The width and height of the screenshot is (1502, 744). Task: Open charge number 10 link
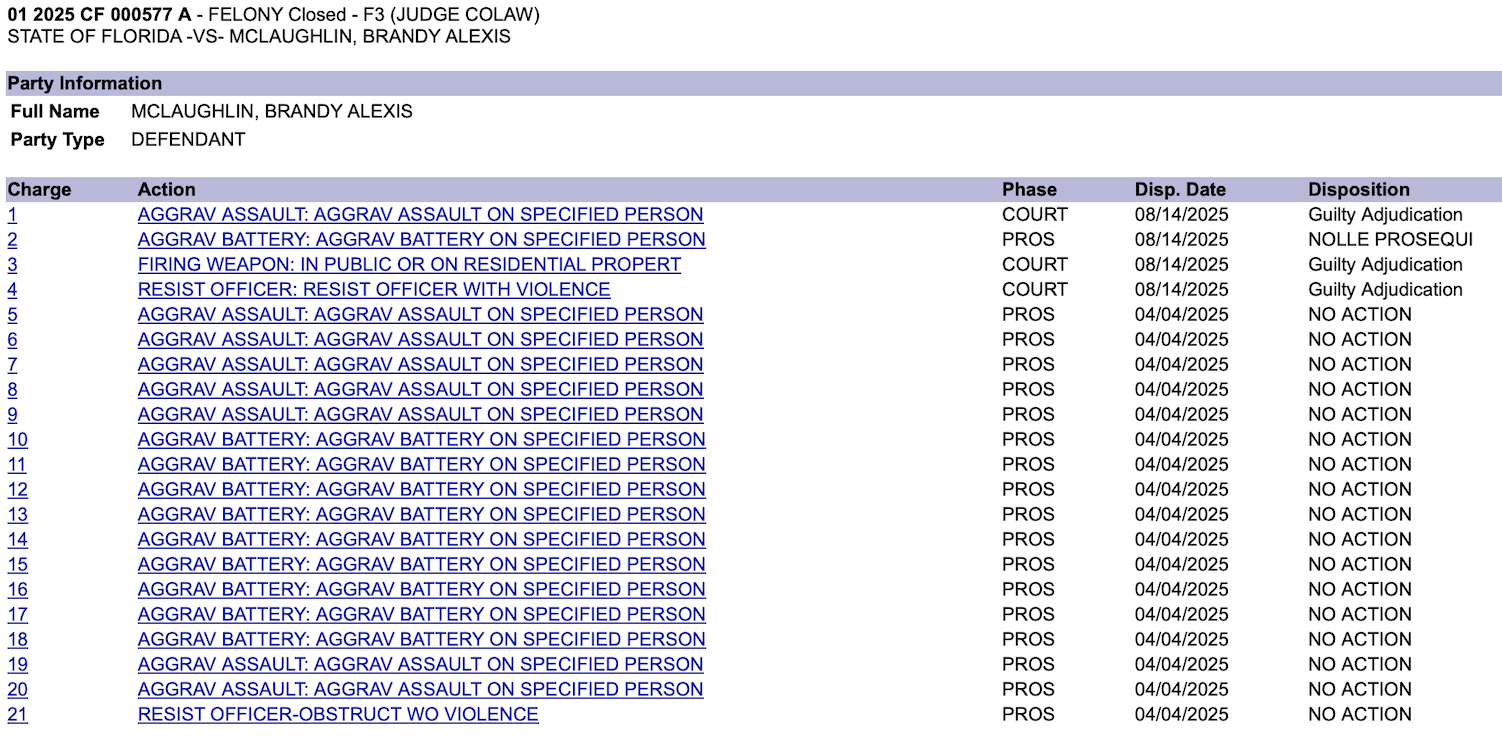coord(17,440)
